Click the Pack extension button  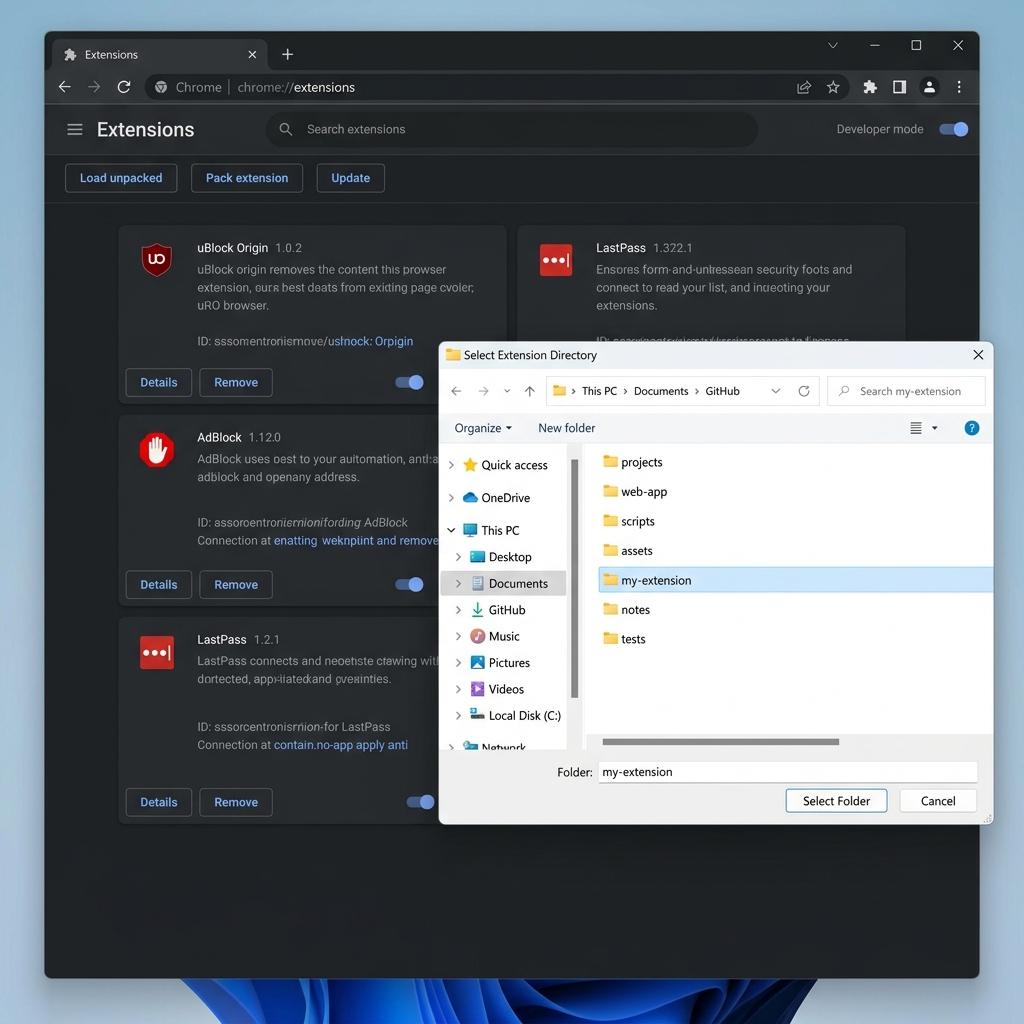(x=247, y=178)
